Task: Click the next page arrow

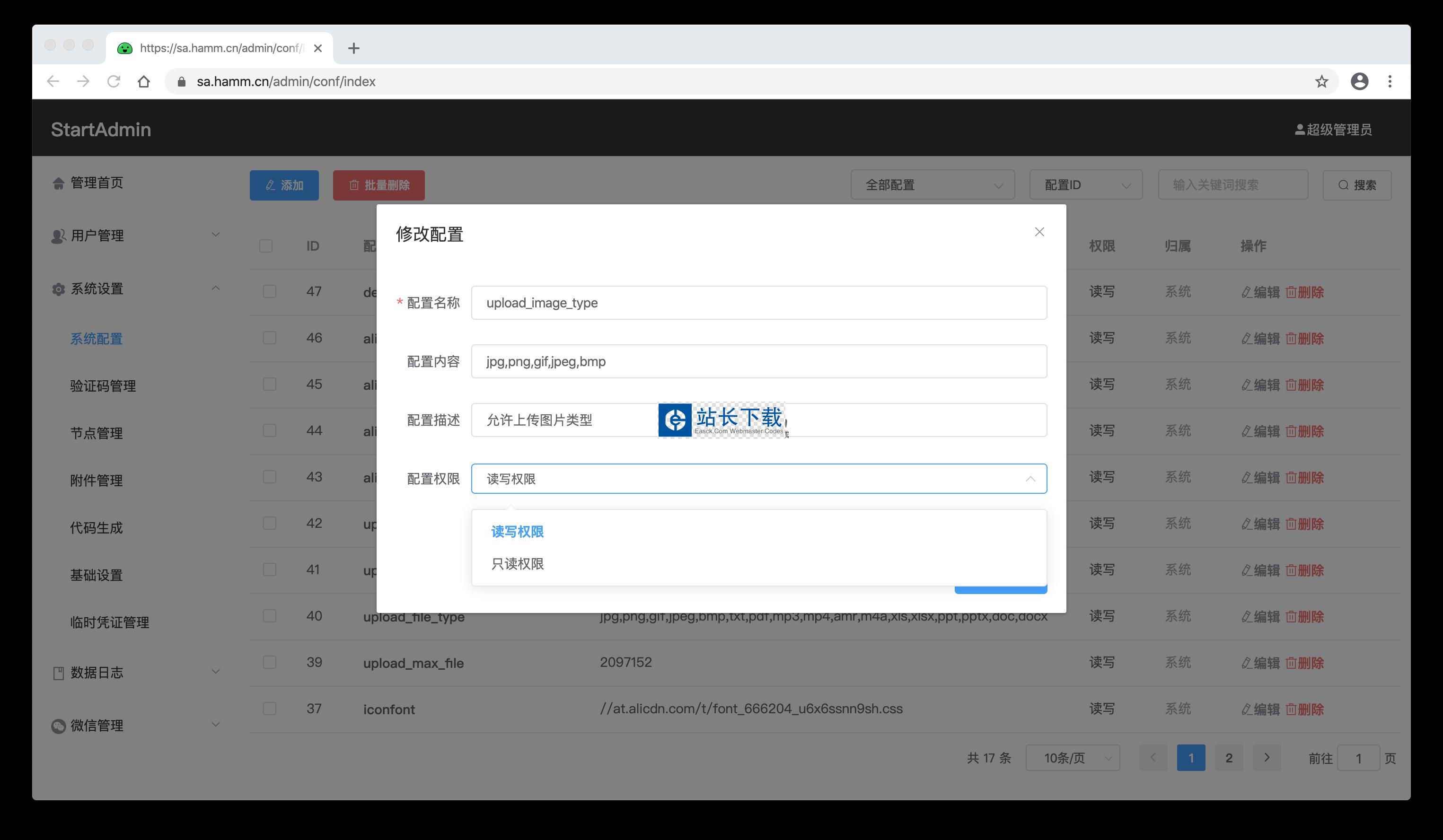Action: pos(1267,758)
